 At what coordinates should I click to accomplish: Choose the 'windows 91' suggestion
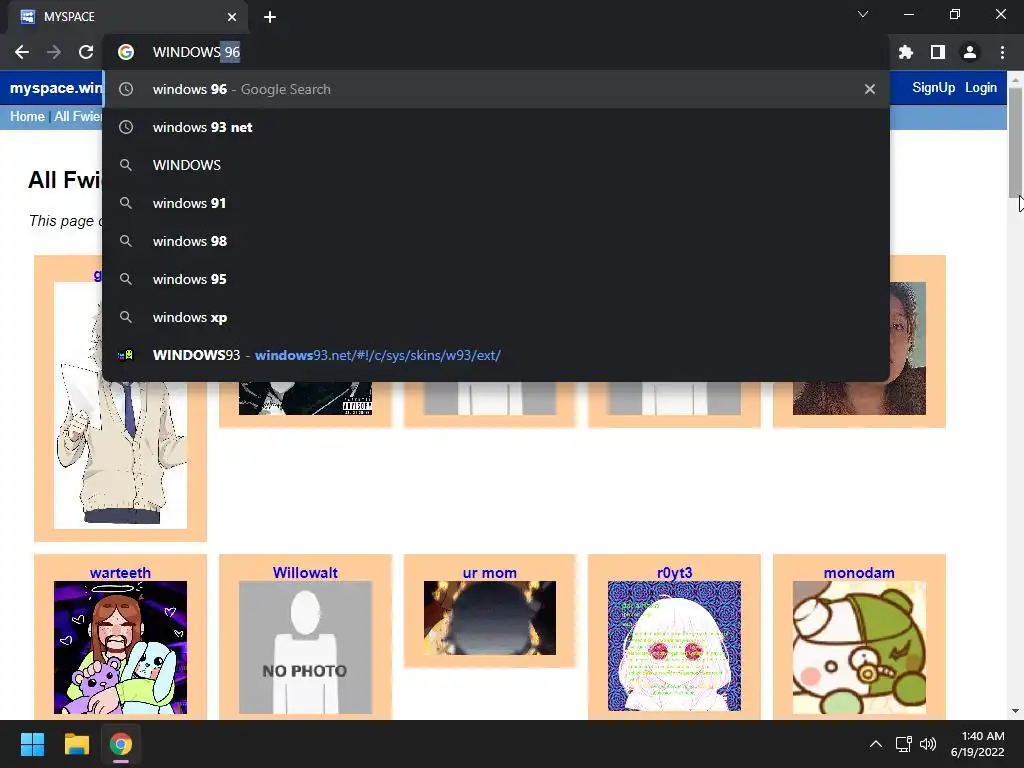click(x=496, y=203)
